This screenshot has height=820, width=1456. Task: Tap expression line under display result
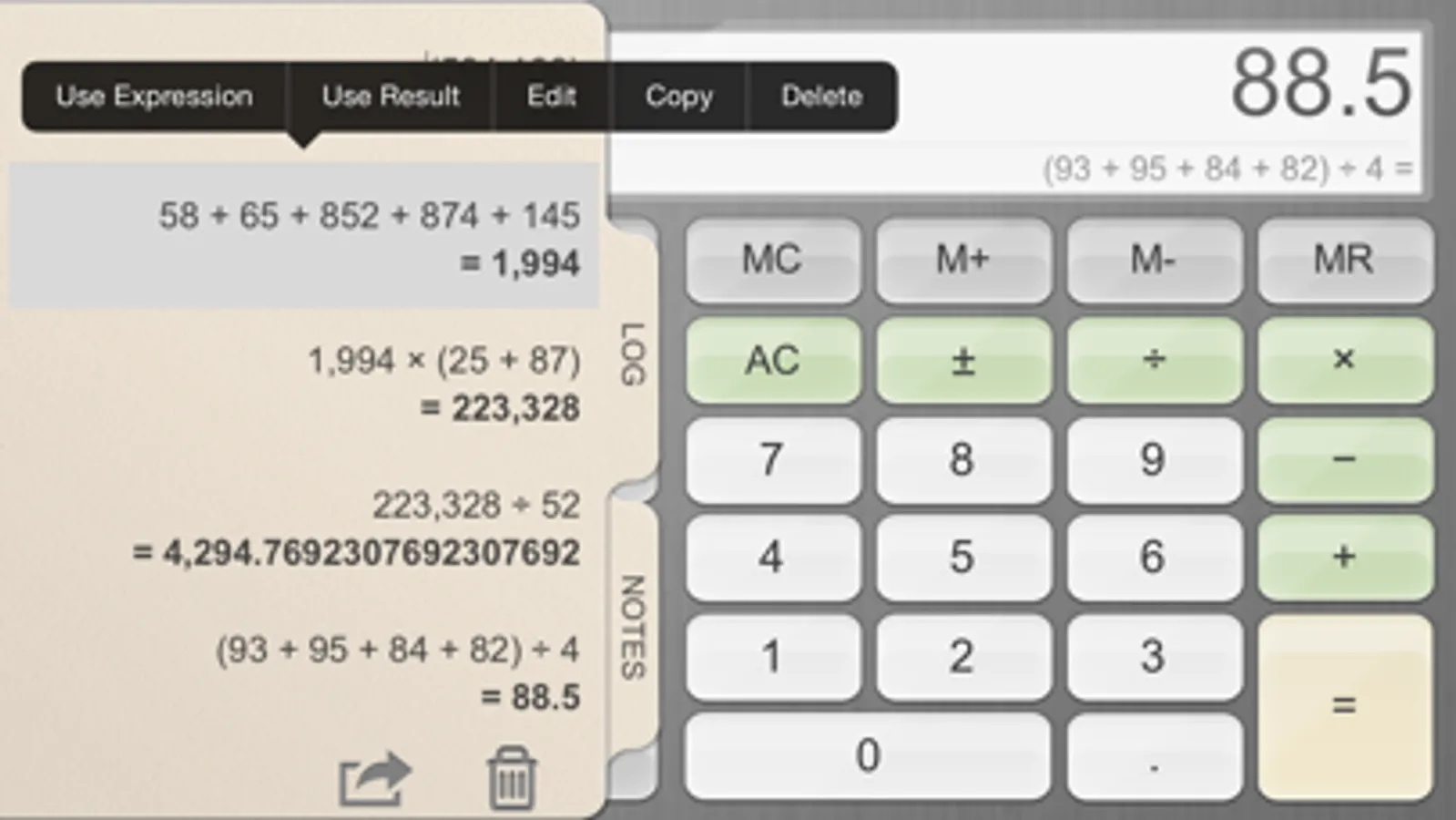pyautogui.click(x=1227, y=169)
